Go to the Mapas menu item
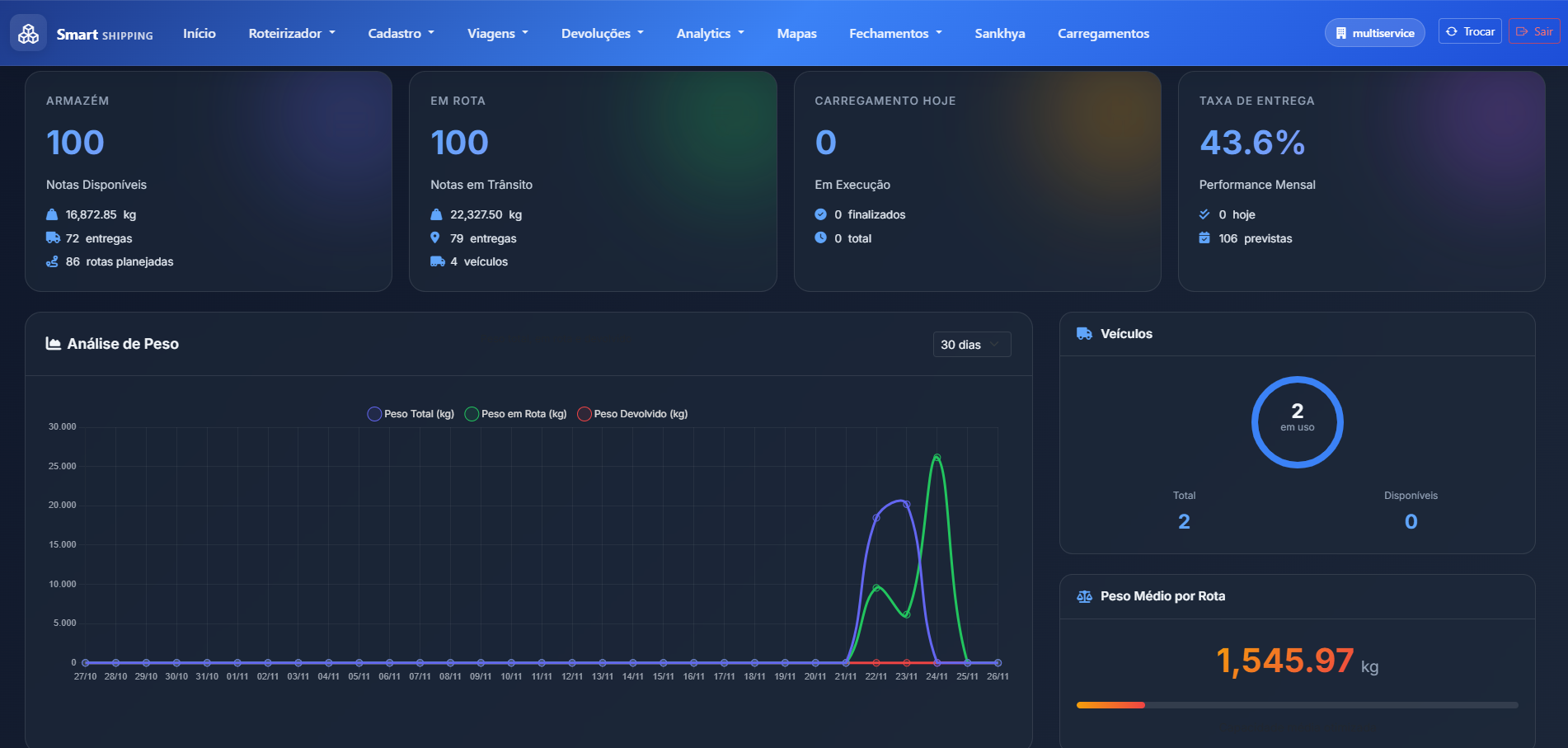Screen dimensions: 1568x748 tap(796, 33)
